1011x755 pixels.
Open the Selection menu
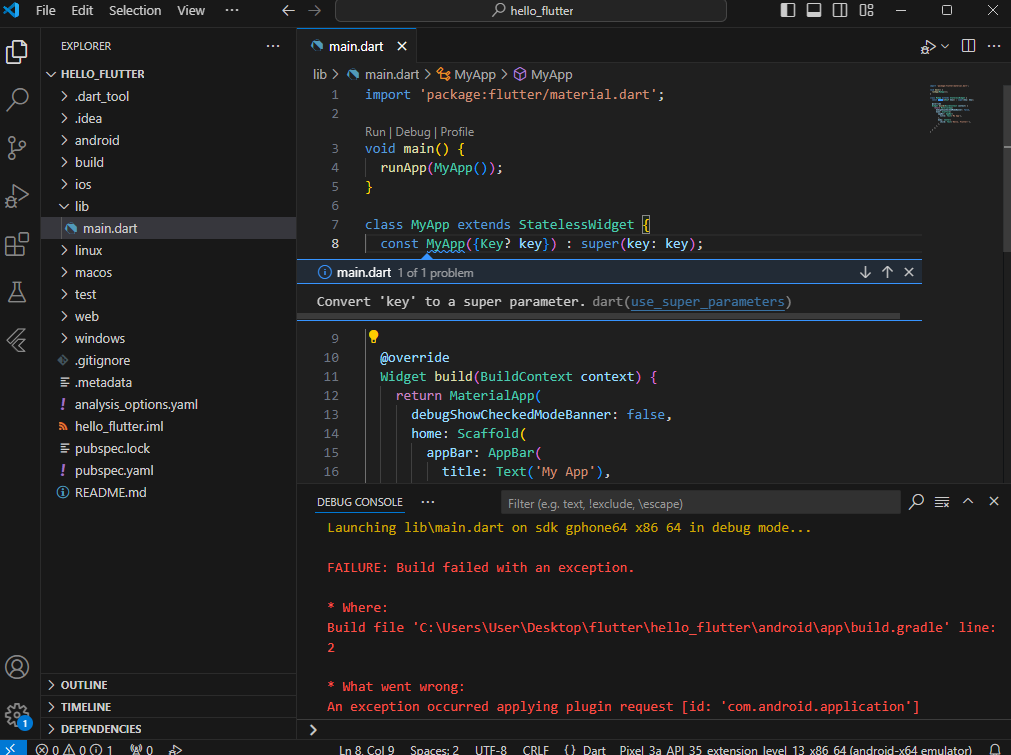[x=135, y=10]
